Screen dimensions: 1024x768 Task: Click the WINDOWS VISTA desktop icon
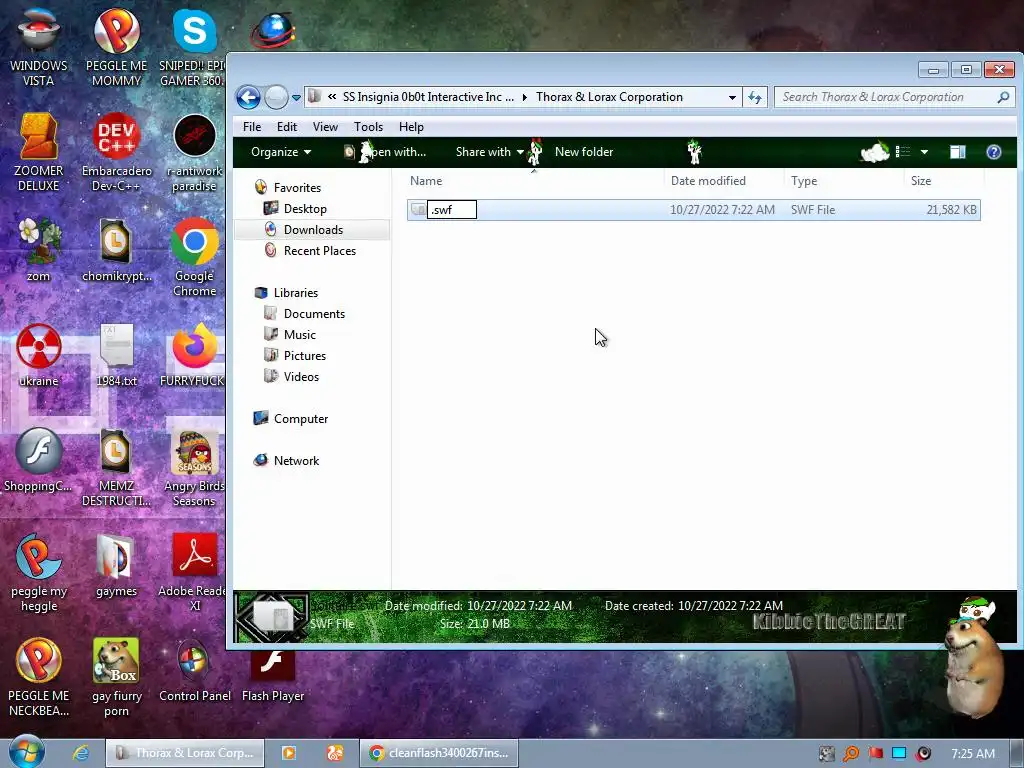(38, 46)
